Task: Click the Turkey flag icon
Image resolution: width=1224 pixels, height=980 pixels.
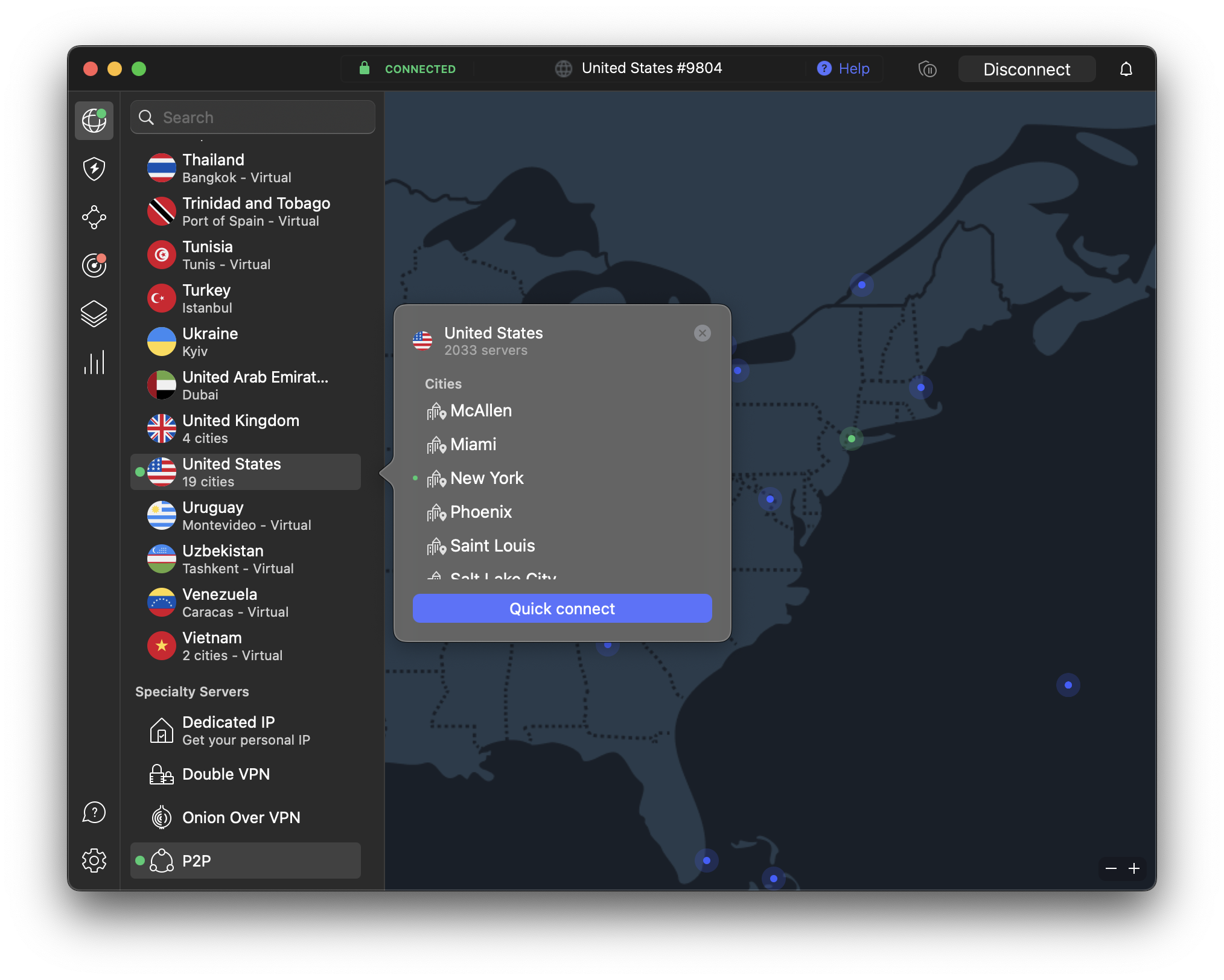Action: [x=162, y=298]
